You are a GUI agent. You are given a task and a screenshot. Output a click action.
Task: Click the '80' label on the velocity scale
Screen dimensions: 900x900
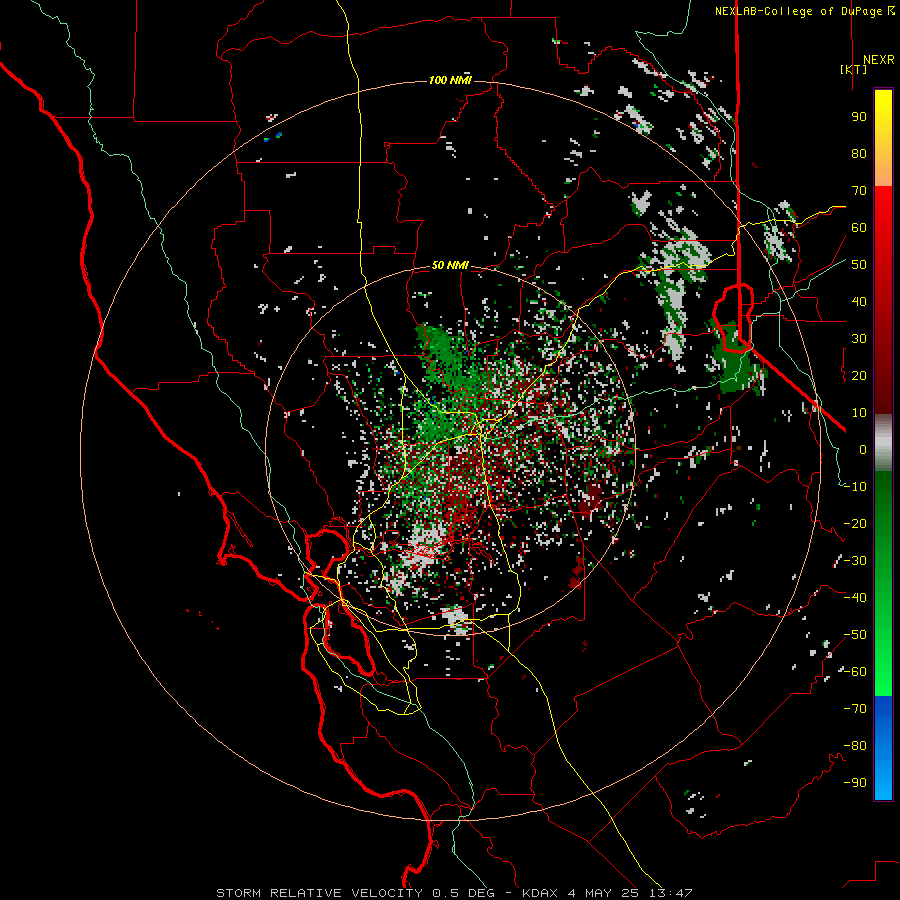tap(859, 153)
